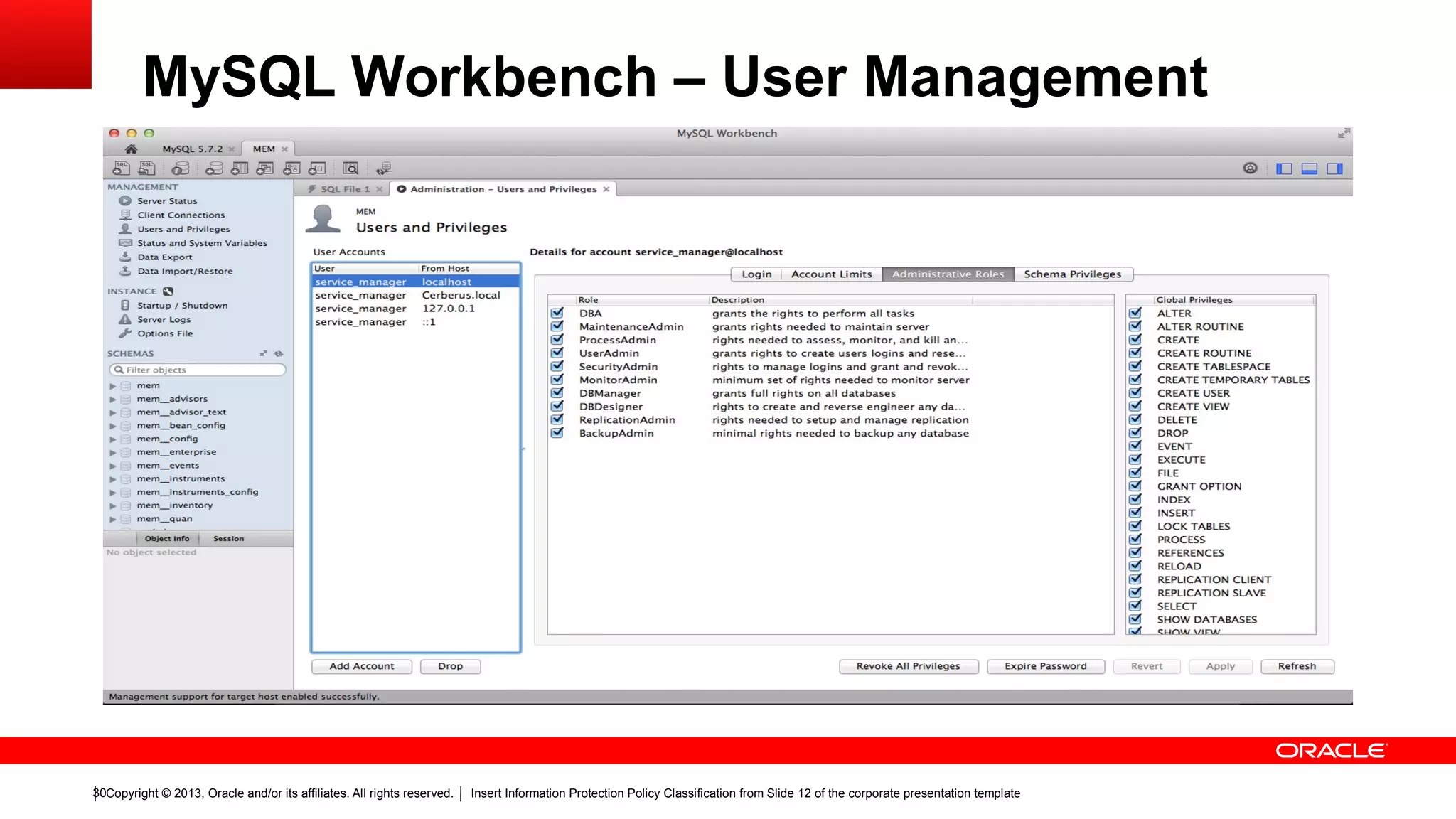Open the Session tab
The image size is (1456, 819).
point(228,539)
